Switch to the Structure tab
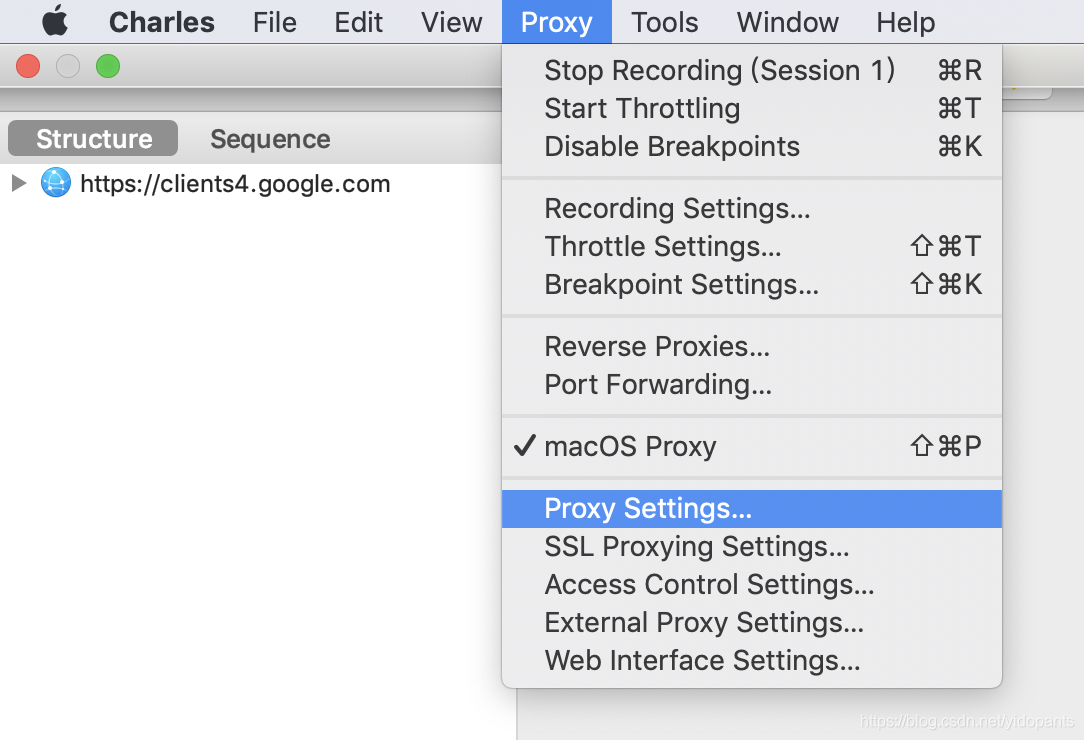Viewport: 1084px width, 740px height. (x=93, y=138)
